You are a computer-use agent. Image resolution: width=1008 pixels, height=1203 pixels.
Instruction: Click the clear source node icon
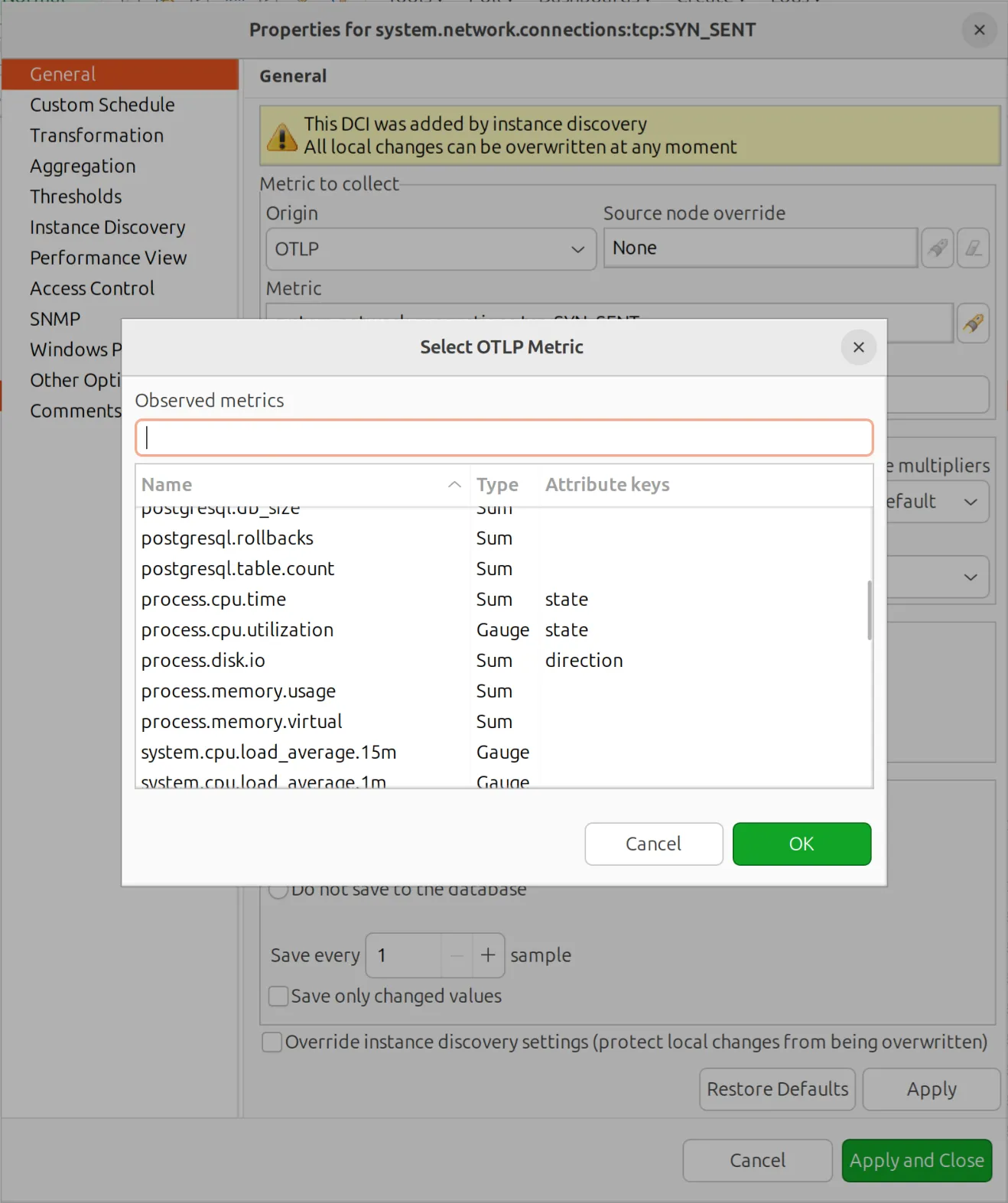973,248
